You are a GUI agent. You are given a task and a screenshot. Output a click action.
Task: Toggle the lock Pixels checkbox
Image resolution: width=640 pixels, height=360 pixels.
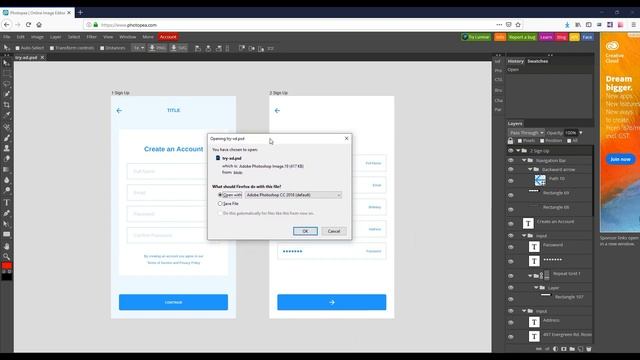(520, 141)
